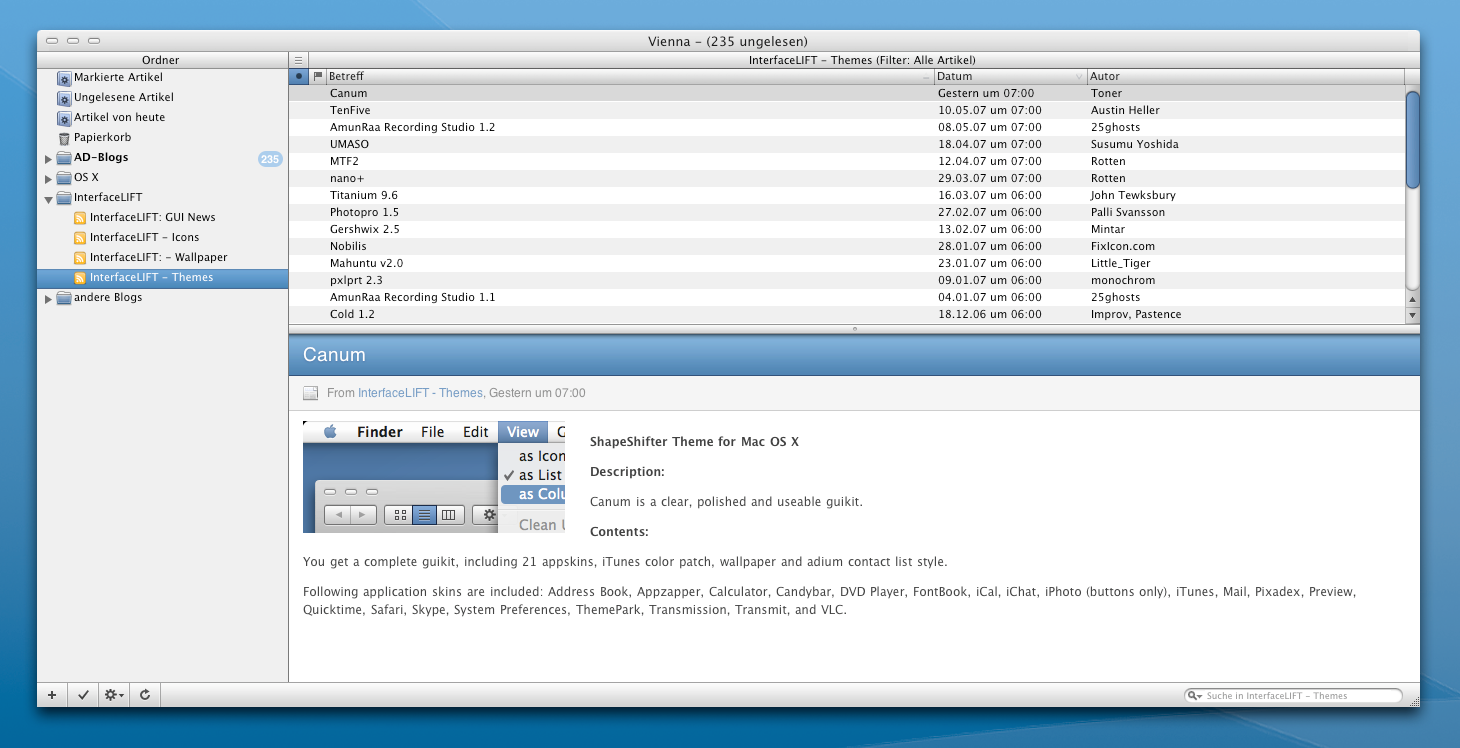Select AmunRaa Recording Studio 1.2 article
This screenshot has height=748, width=1460.
tap(847, 127)
